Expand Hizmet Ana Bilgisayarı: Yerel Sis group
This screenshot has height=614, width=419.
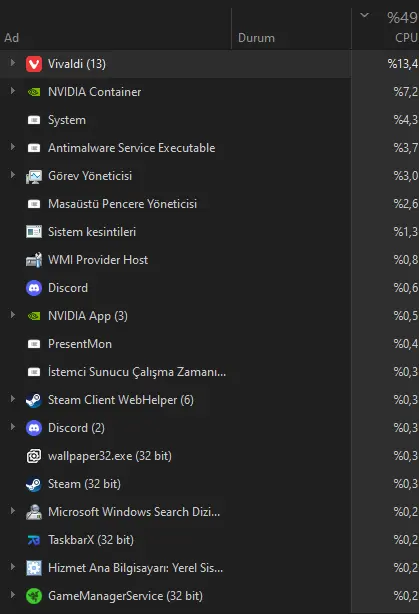(x=13, y=567)
